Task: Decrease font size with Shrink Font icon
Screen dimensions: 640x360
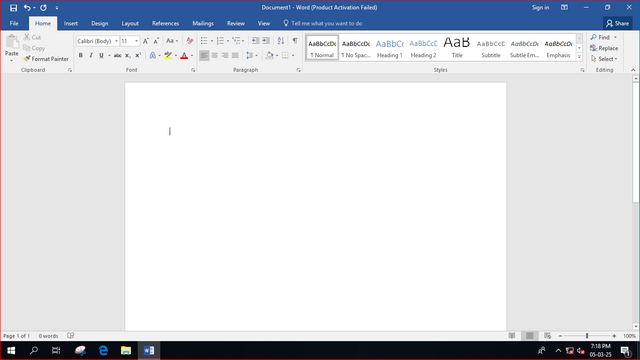Action: tap(156, 41)
